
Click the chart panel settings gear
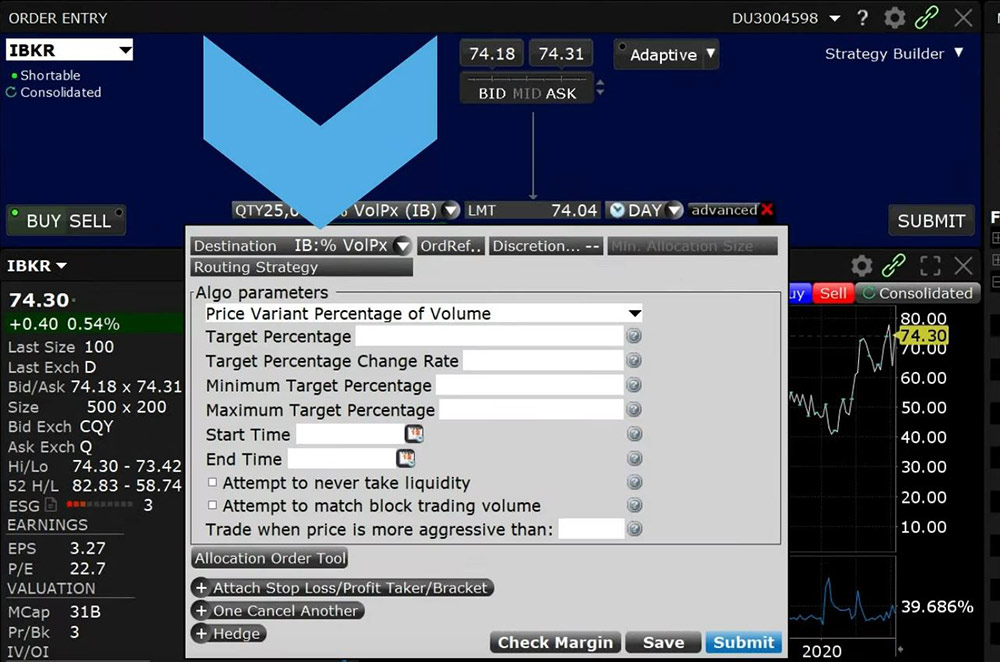(861, 266)
